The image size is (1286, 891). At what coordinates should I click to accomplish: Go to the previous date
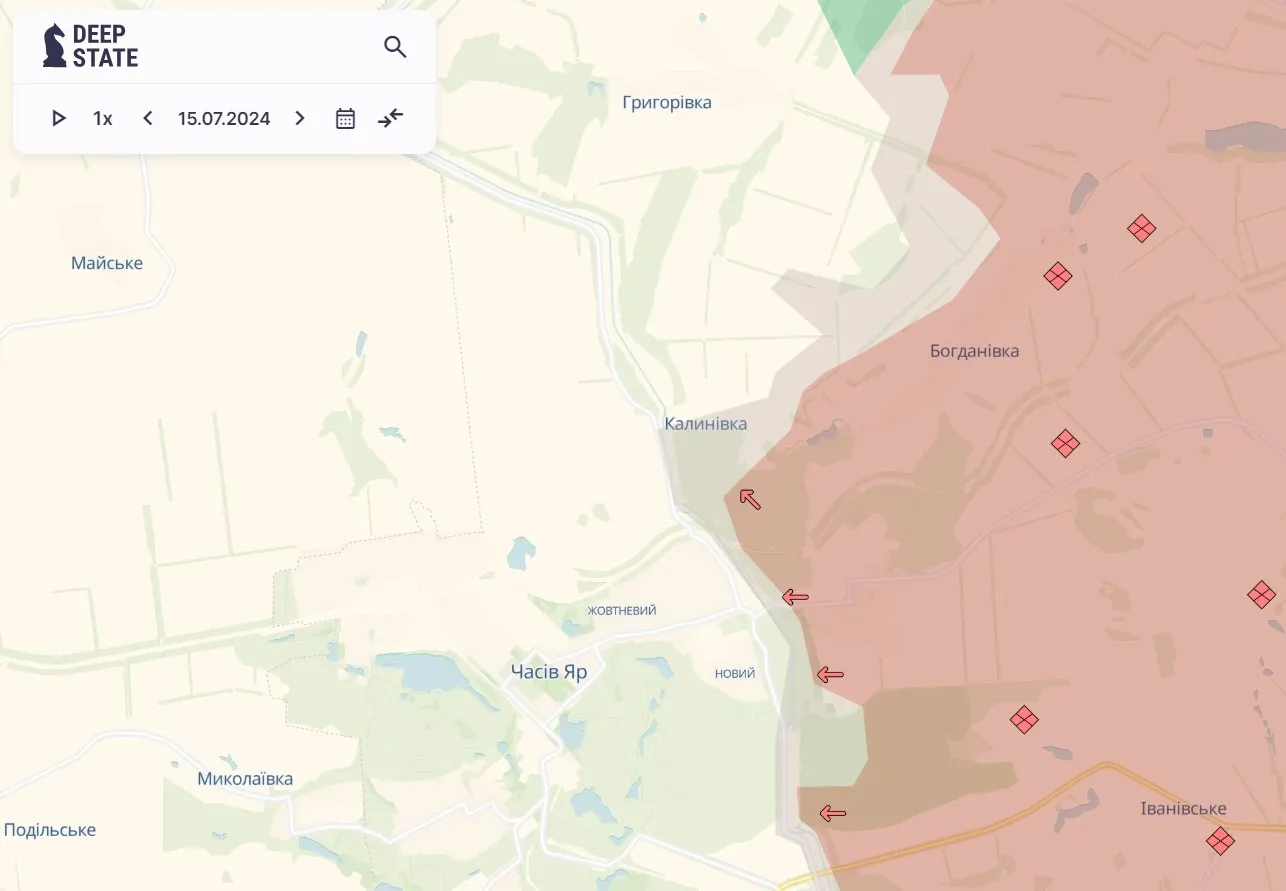point(148,118)
